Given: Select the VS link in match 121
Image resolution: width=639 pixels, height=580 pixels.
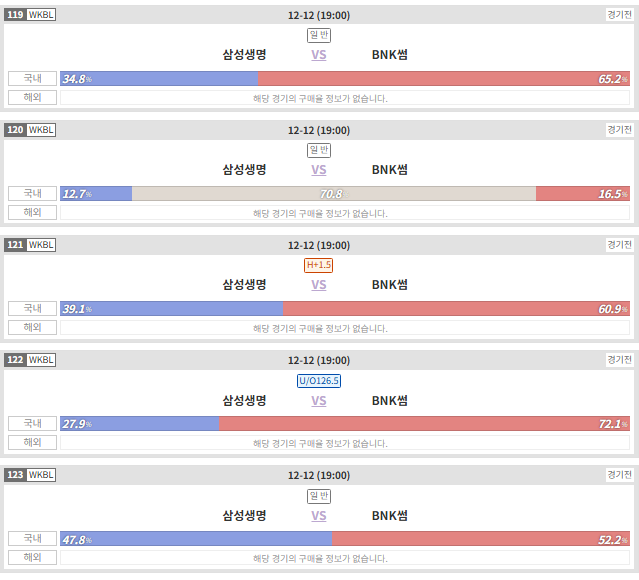Looking at the screenshot, I should tap(319, 284).
